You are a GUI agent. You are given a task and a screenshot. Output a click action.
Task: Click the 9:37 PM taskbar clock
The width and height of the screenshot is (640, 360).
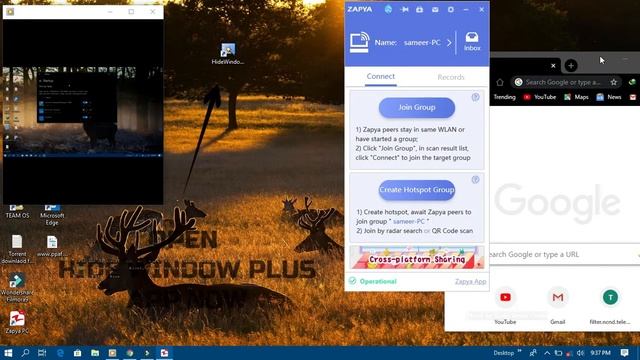[600, 353]
